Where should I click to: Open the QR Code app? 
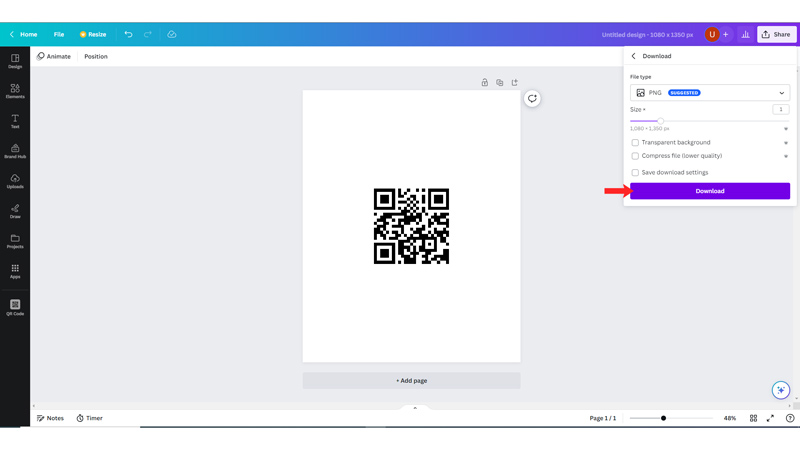[15, 308]
